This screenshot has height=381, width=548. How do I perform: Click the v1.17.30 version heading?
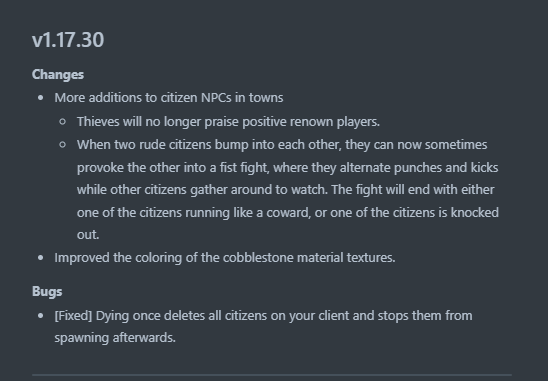point(68,39)
